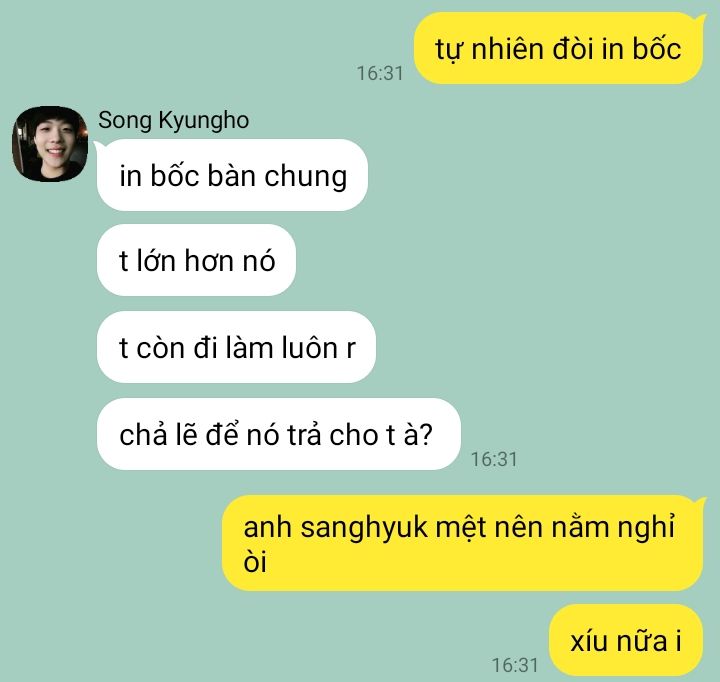Click the word "nhiên" in the top message
Viewport: 720px width, 682px height.
pyautogui.click(x=507, y=49)
